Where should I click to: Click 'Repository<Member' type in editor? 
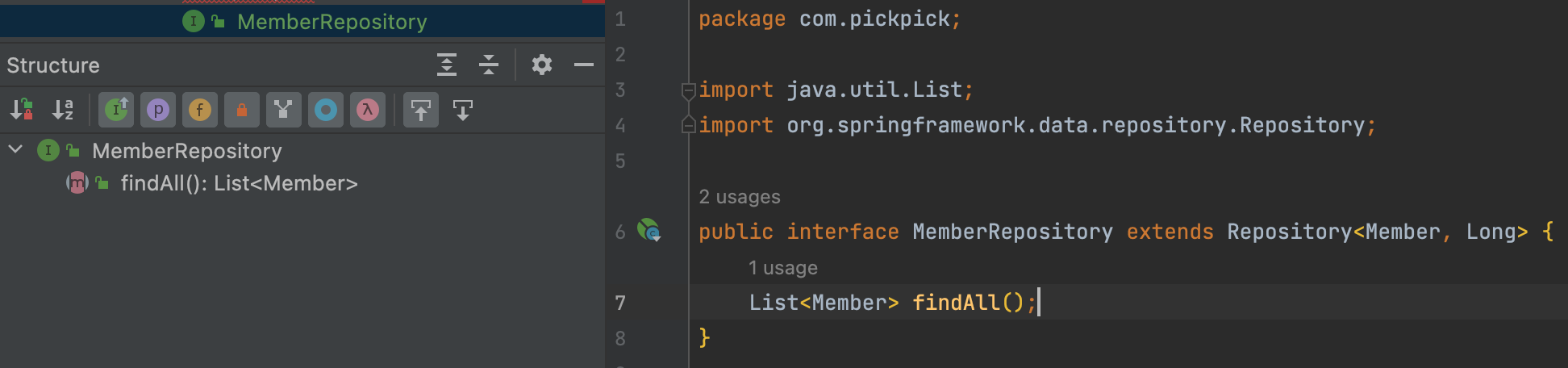coord(1334,232)
